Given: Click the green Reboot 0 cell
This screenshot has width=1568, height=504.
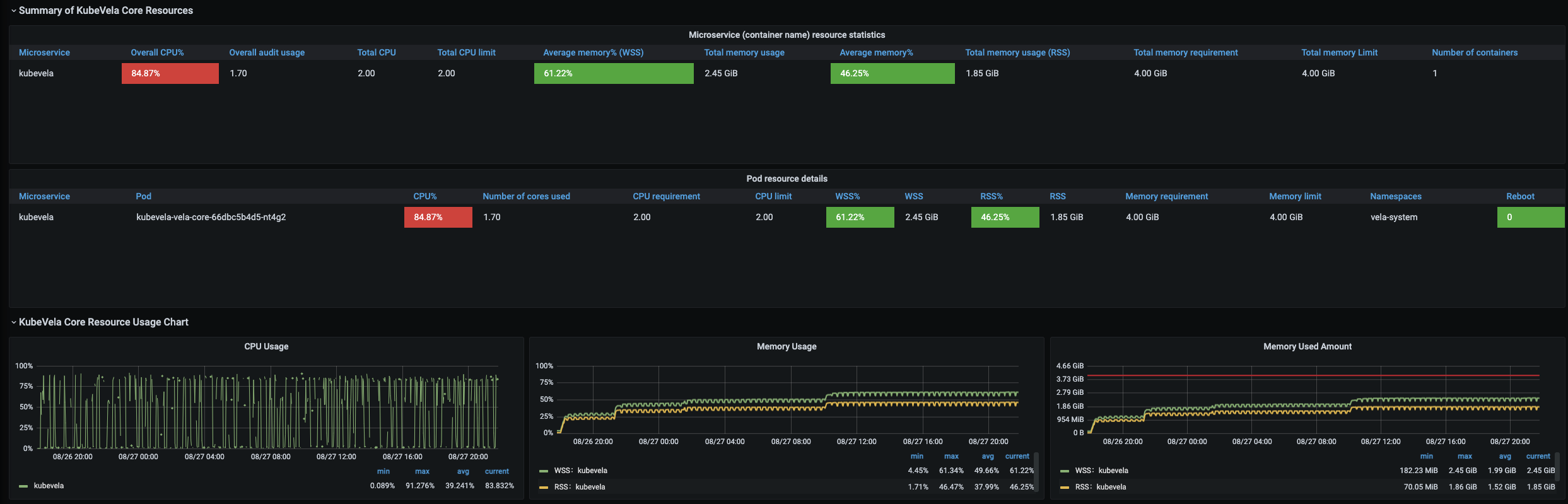Looking at the screenshot, I should pyautogui.click(x=1531, y=217).
